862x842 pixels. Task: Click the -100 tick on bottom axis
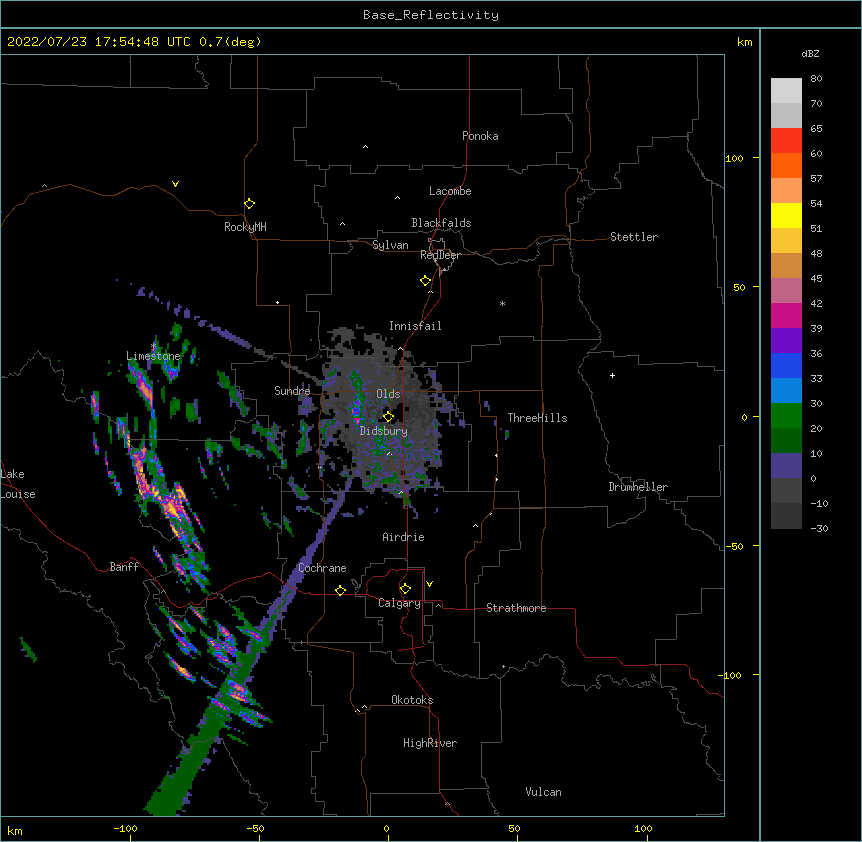[126, 828]
